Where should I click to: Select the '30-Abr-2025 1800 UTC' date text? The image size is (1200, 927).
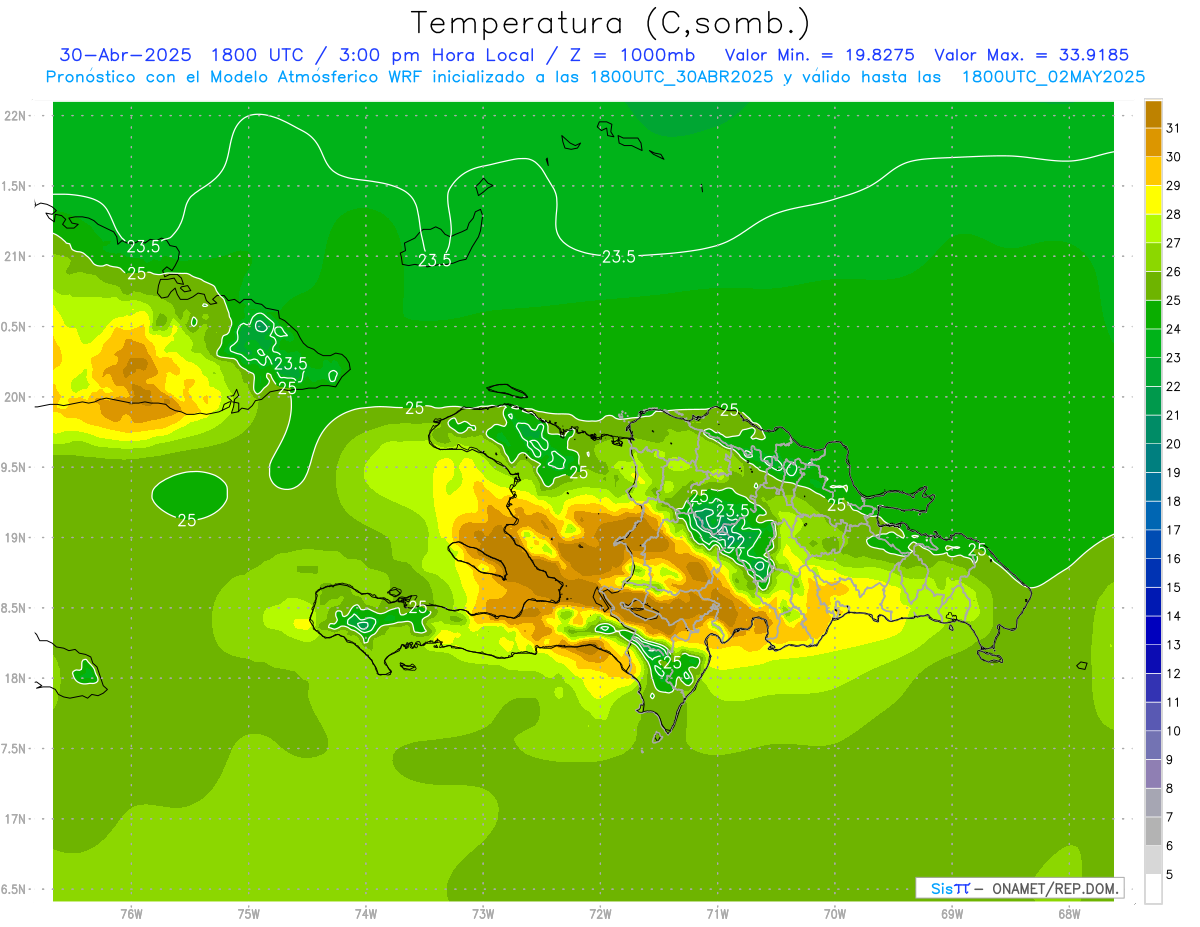point(181,55)
